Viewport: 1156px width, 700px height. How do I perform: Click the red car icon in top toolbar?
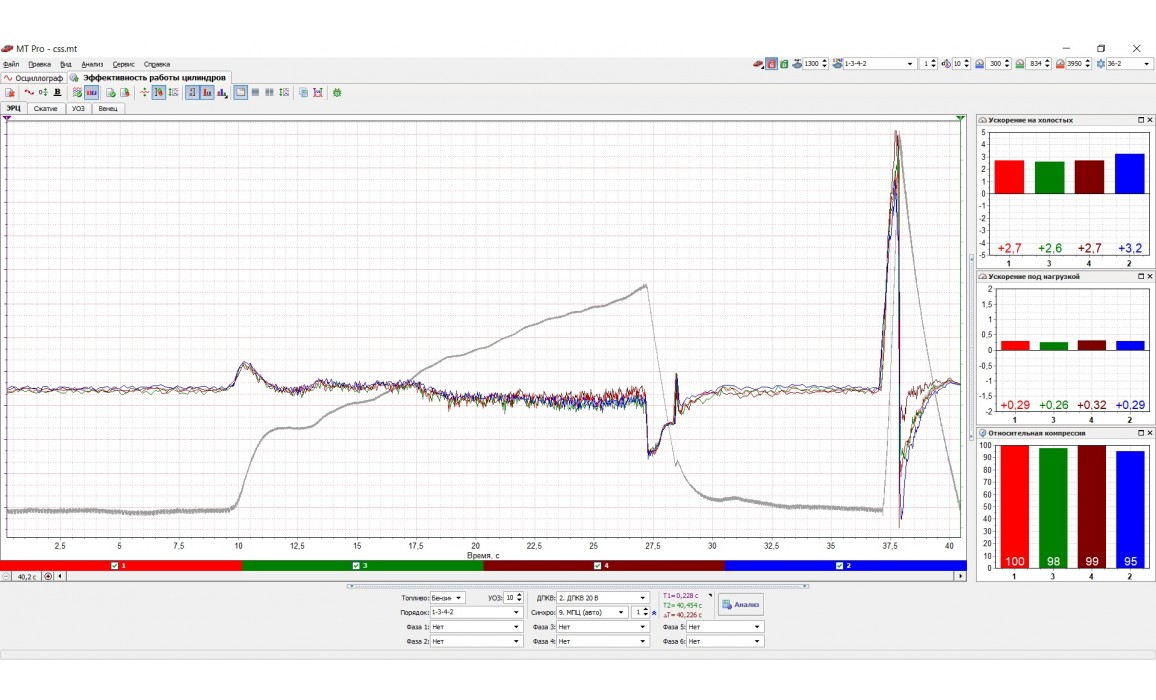pyautogui.click(x=758, y=64)
